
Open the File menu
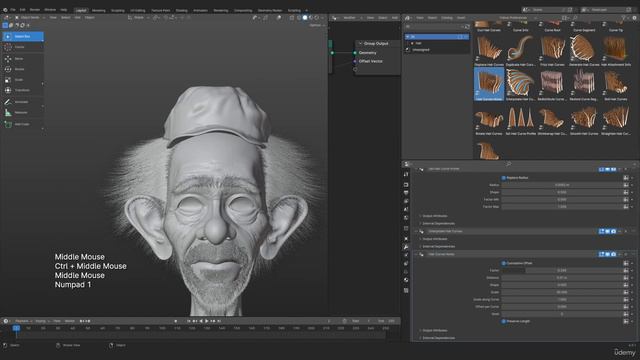[x=13, y=10]
